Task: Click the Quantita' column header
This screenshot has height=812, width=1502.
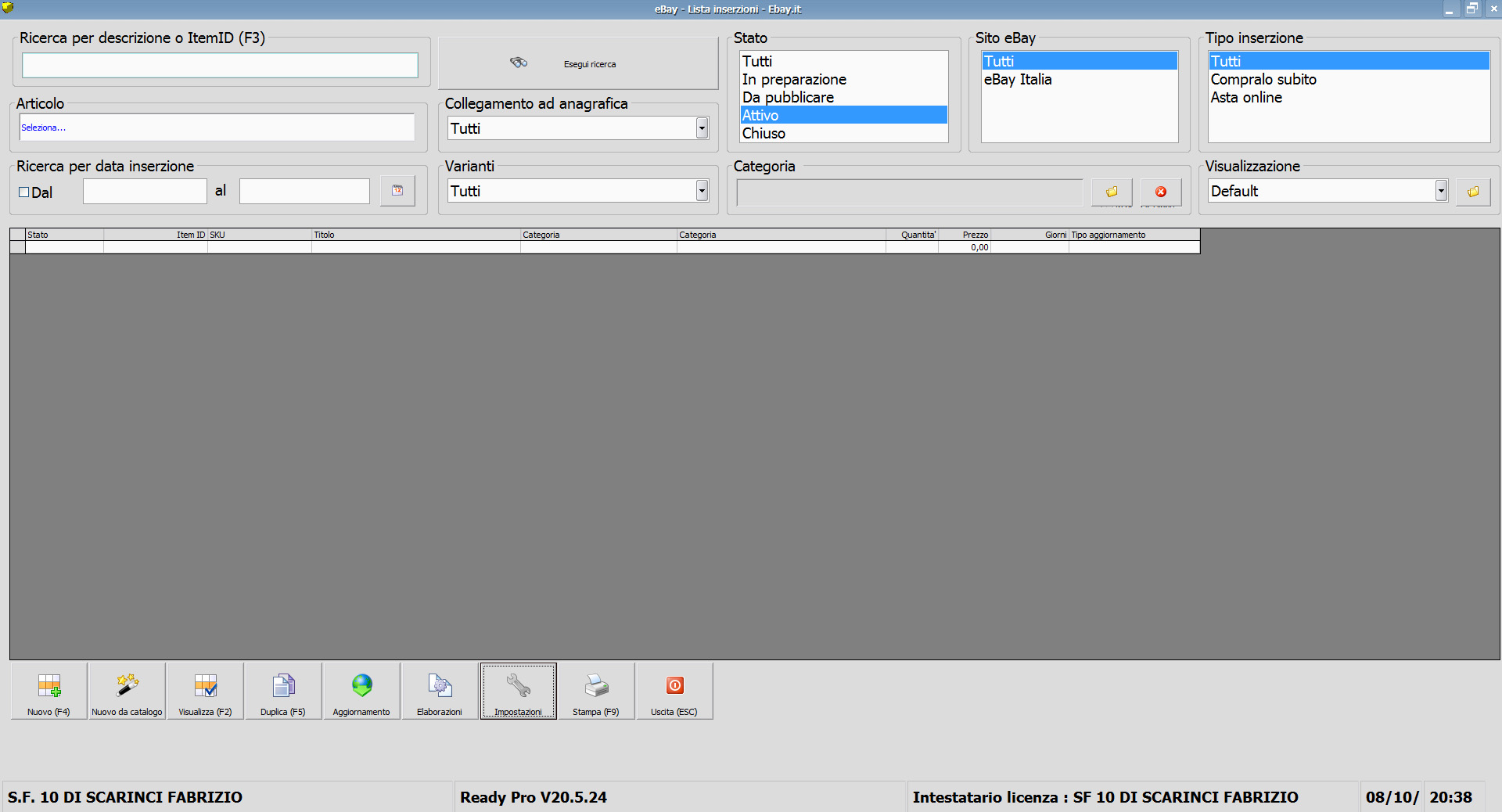Action: coord(912,235)
